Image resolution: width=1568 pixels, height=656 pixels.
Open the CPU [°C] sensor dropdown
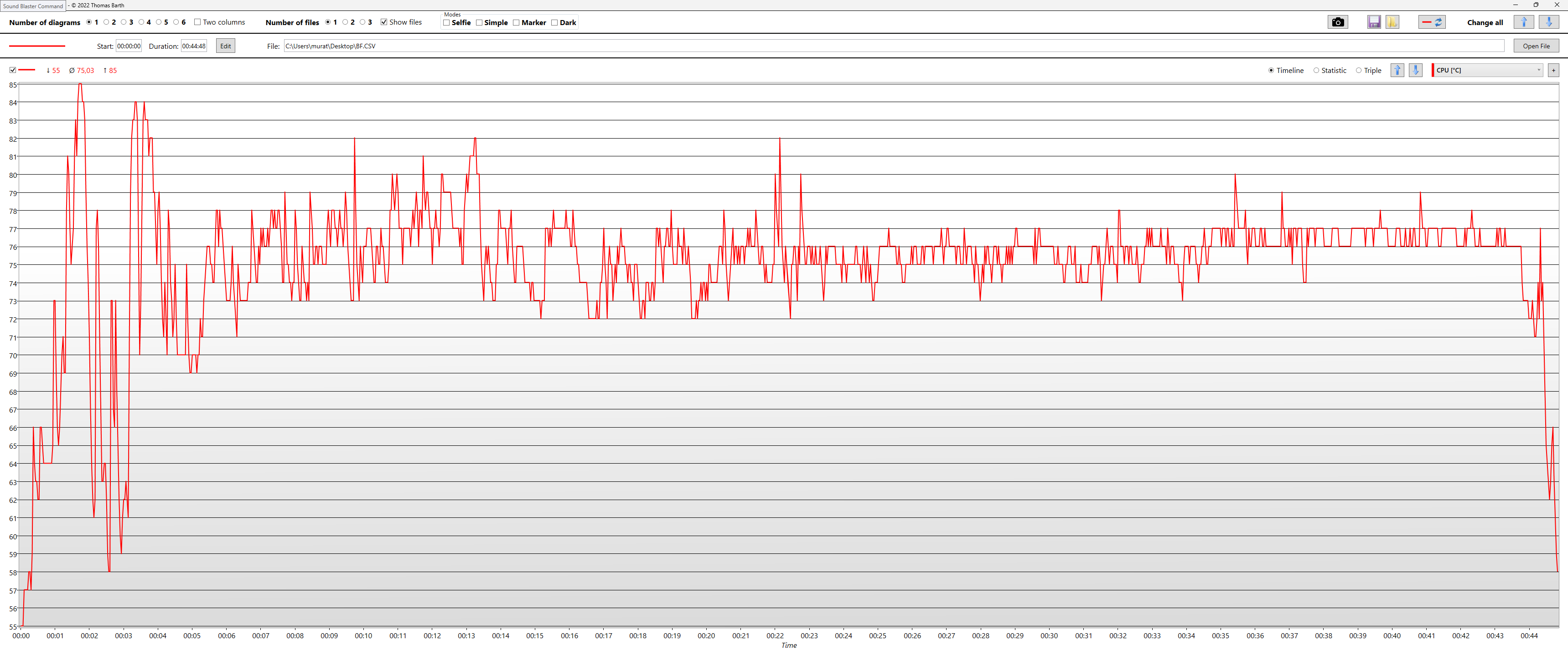tap(1488, 71)
